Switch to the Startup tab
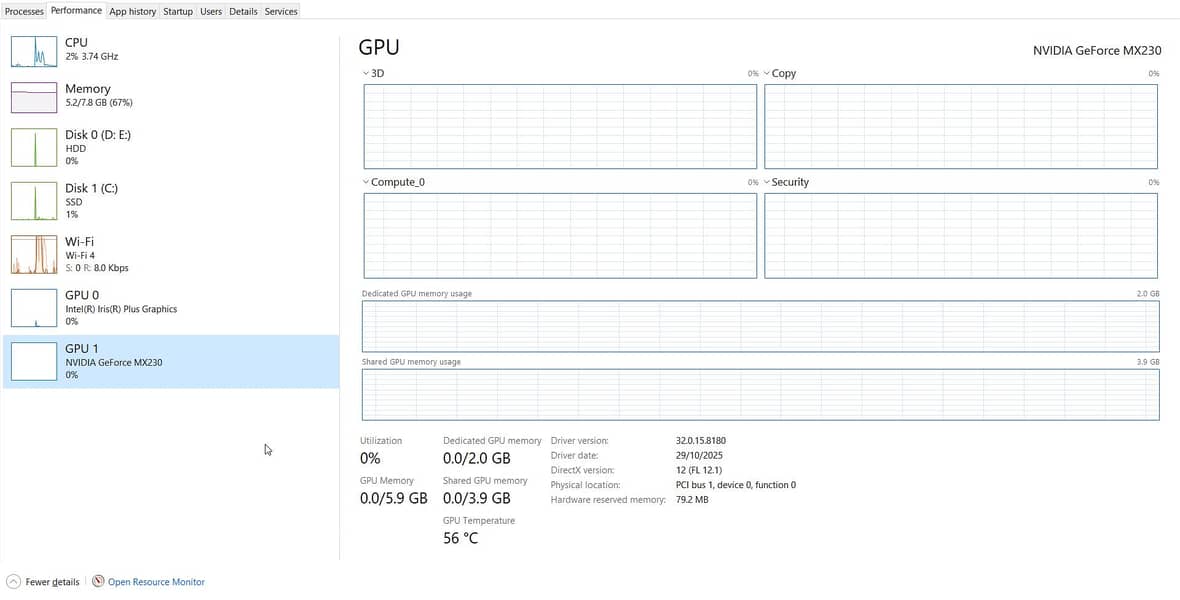 point(178,11)
